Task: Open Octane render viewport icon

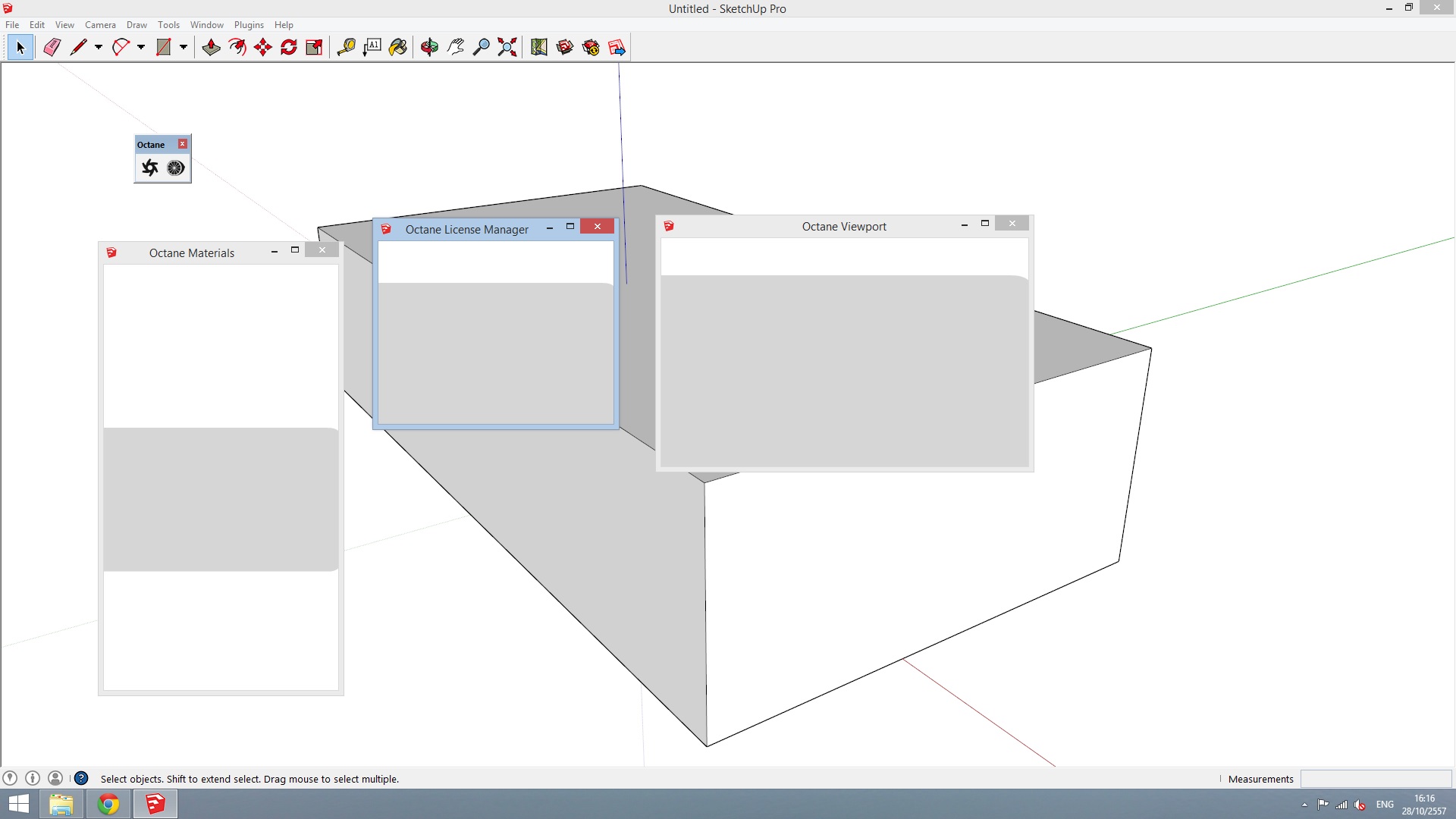Action: (x=150, y=168)
